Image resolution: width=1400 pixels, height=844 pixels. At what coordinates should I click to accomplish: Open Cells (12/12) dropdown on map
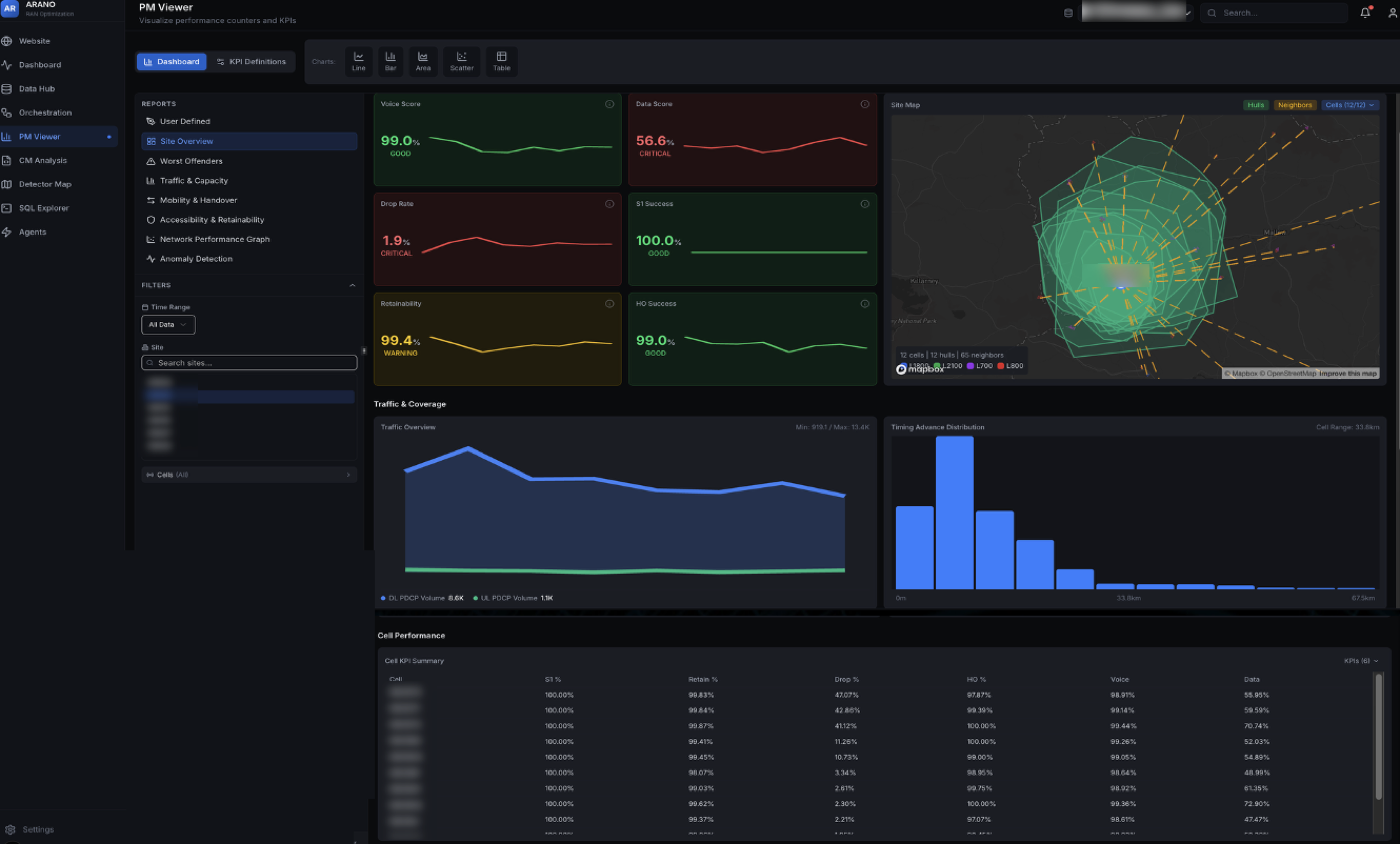(1350, 105)
